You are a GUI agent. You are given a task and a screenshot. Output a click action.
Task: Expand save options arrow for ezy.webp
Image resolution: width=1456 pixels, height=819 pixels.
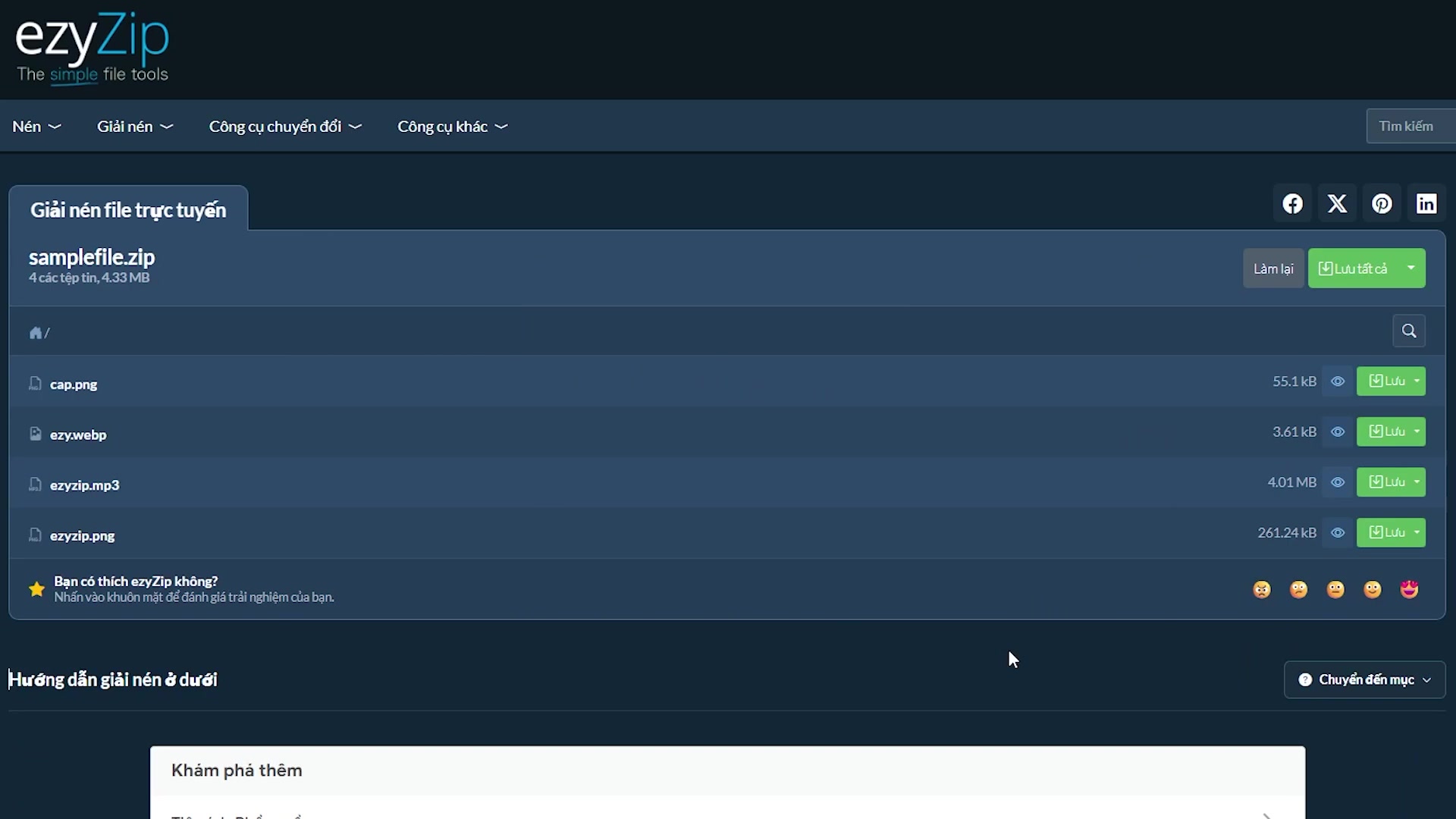click(1417, 431)
